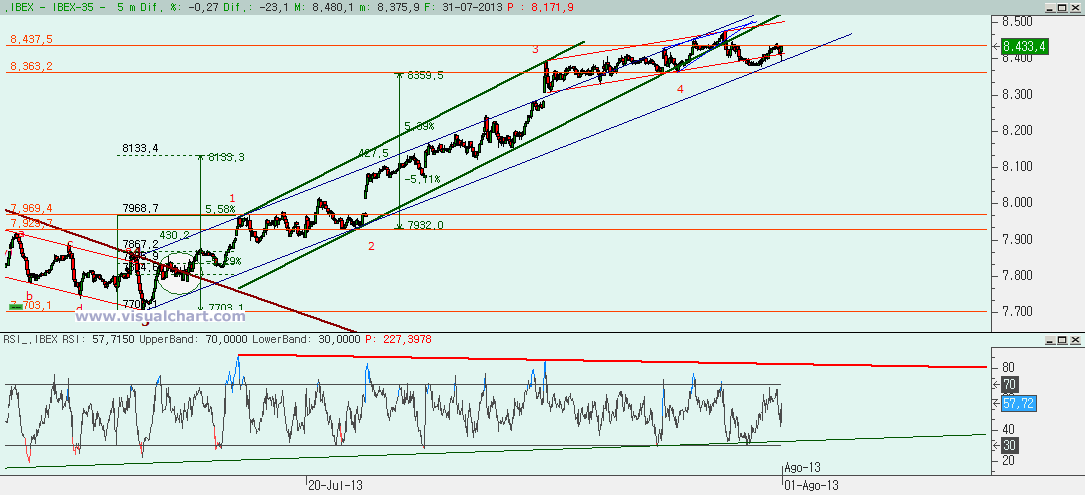Click the 8,363,2 horizontal level label
Screen dimensions: 1085x495
coord(30,66)
